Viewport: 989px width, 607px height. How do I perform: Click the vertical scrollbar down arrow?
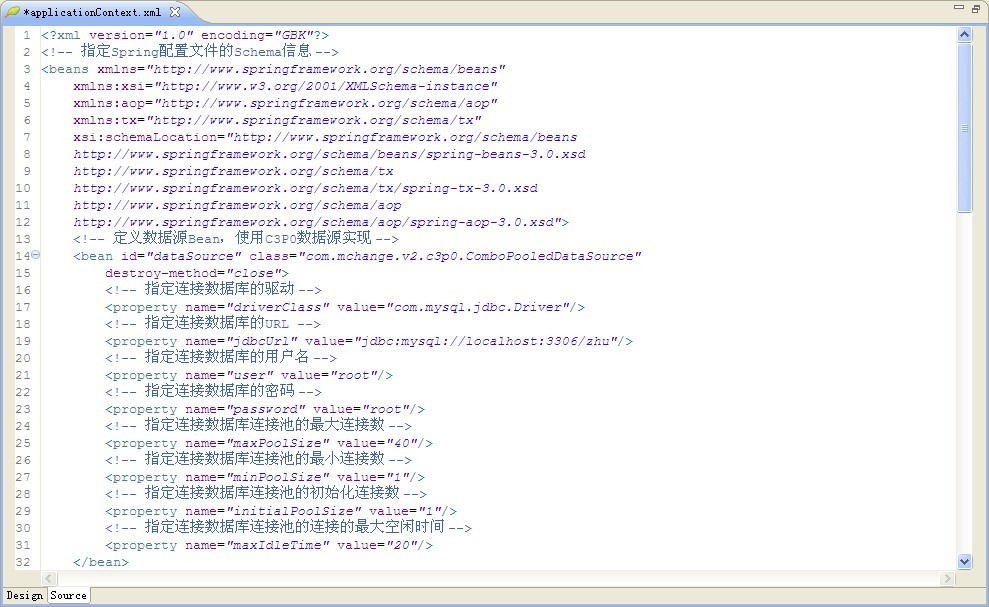[966, 561]
